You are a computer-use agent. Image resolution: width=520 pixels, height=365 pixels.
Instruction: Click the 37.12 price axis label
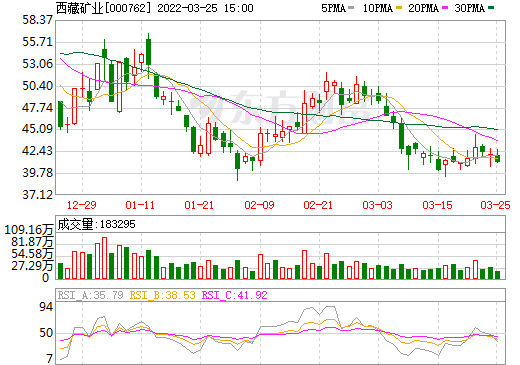click(x=38, y=195)
